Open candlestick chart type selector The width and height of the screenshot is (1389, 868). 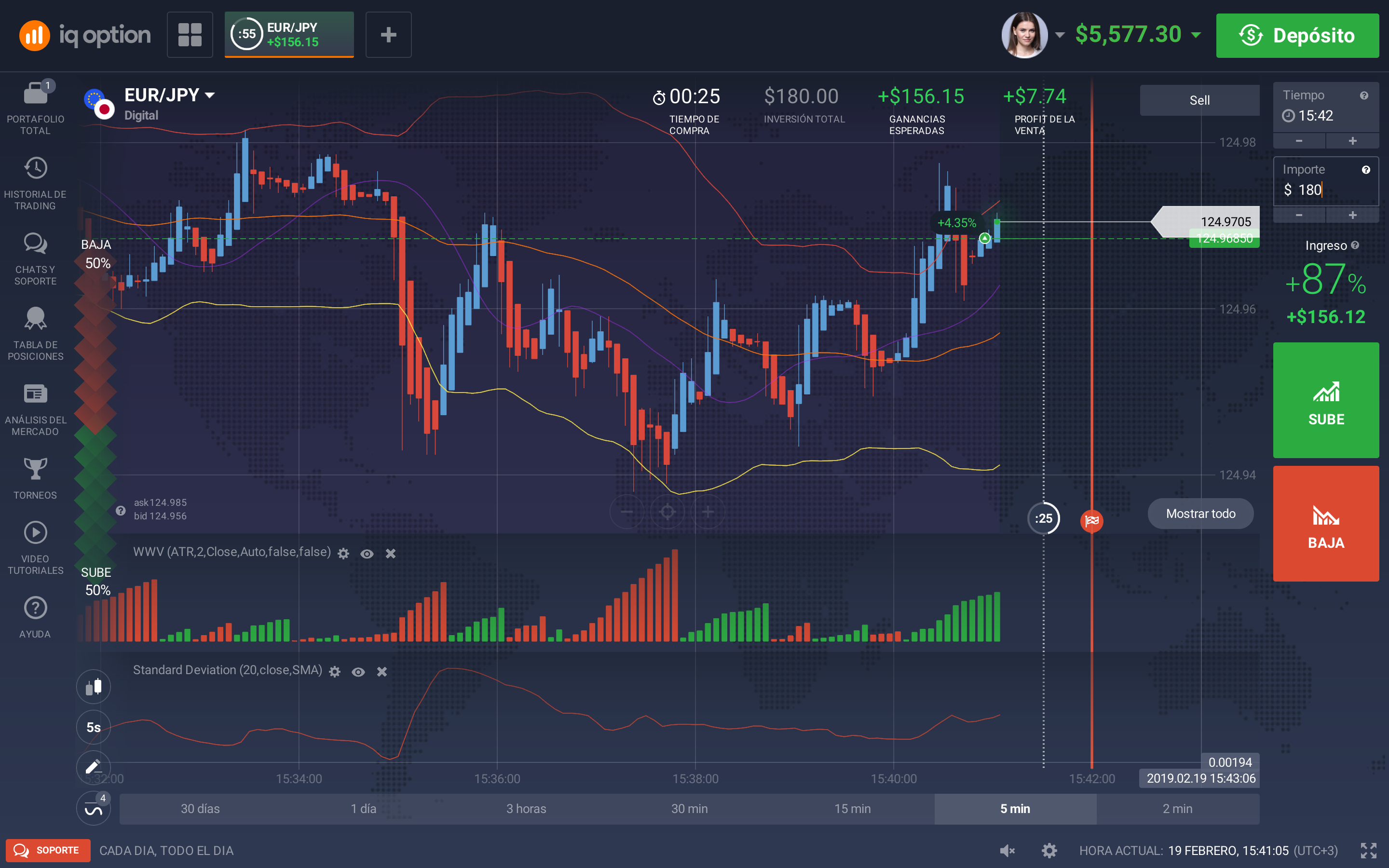94,687
